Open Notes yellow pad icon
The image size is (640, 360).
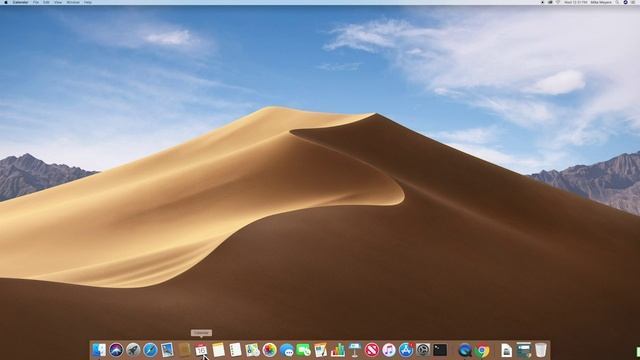218,350
